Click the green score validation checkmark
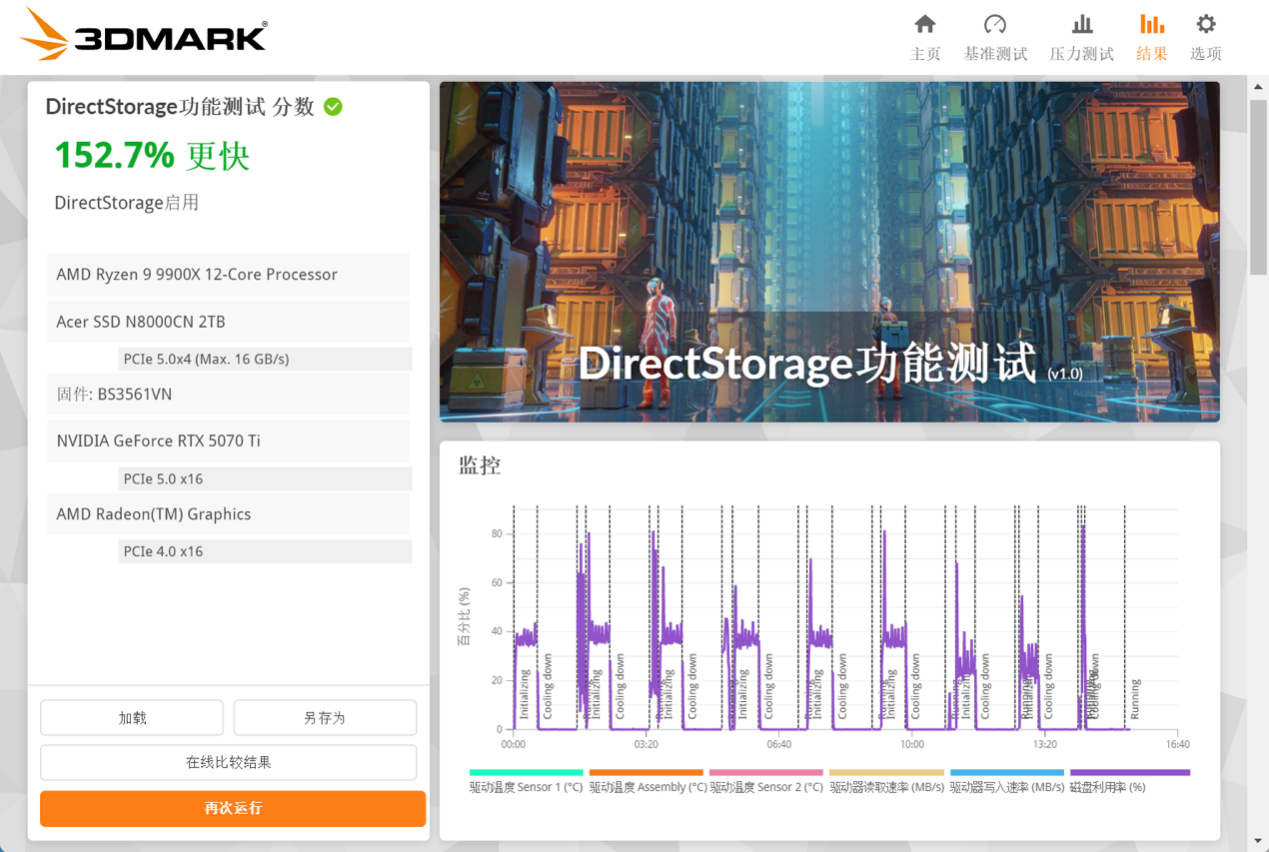The image size is (1269, 852). pyautogui.click(x=333, y=107)
